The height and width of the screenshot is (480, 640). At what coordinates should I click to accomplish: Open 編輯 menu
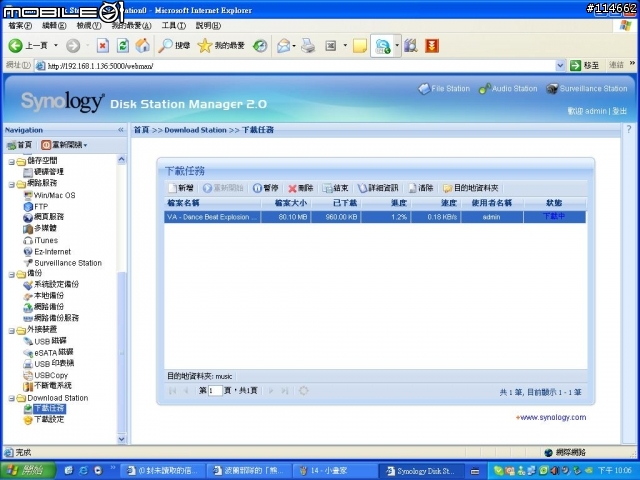54,26
